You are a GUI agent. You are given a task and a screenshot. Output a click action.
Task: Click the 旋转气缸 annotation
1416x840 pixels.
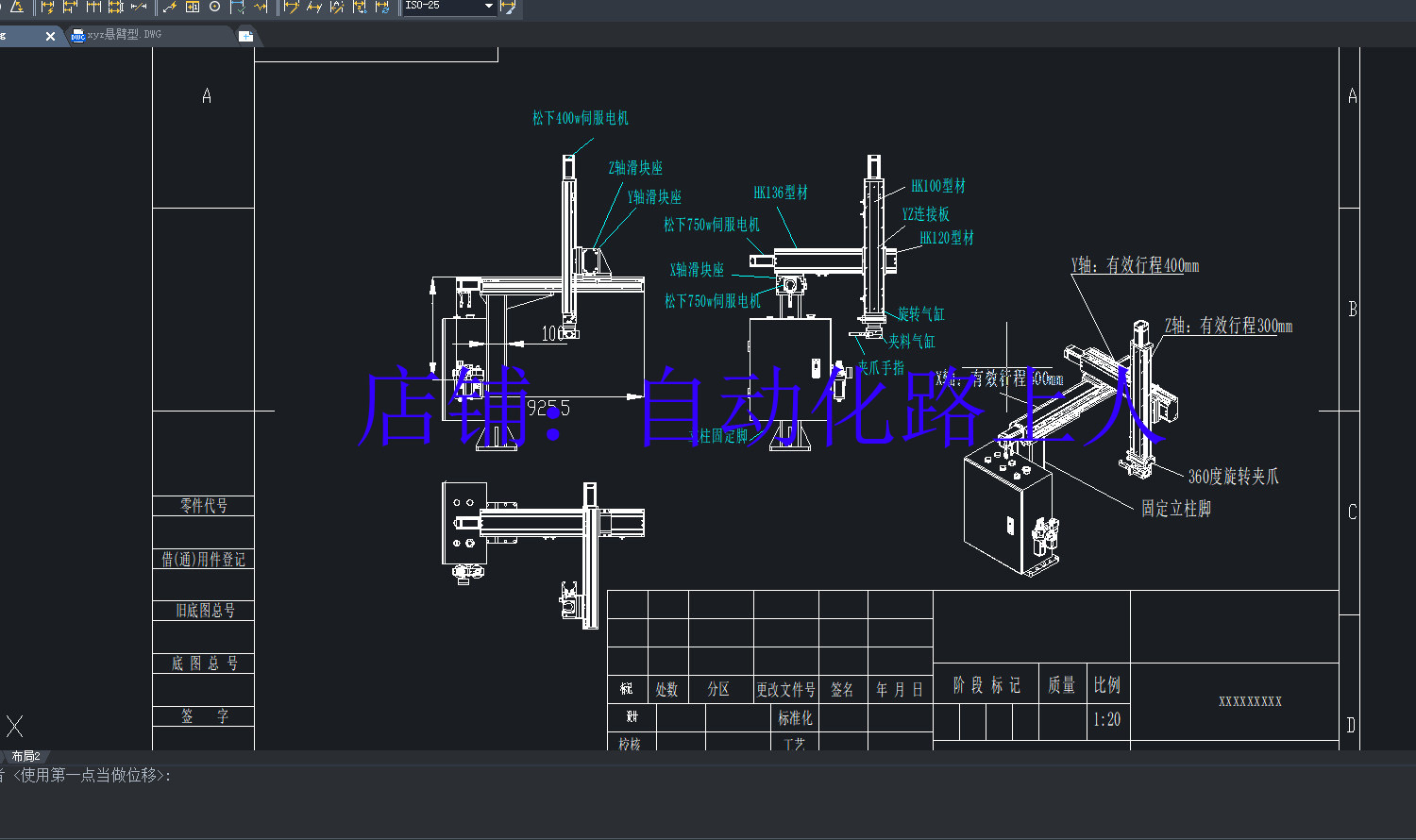click(920, 313)
